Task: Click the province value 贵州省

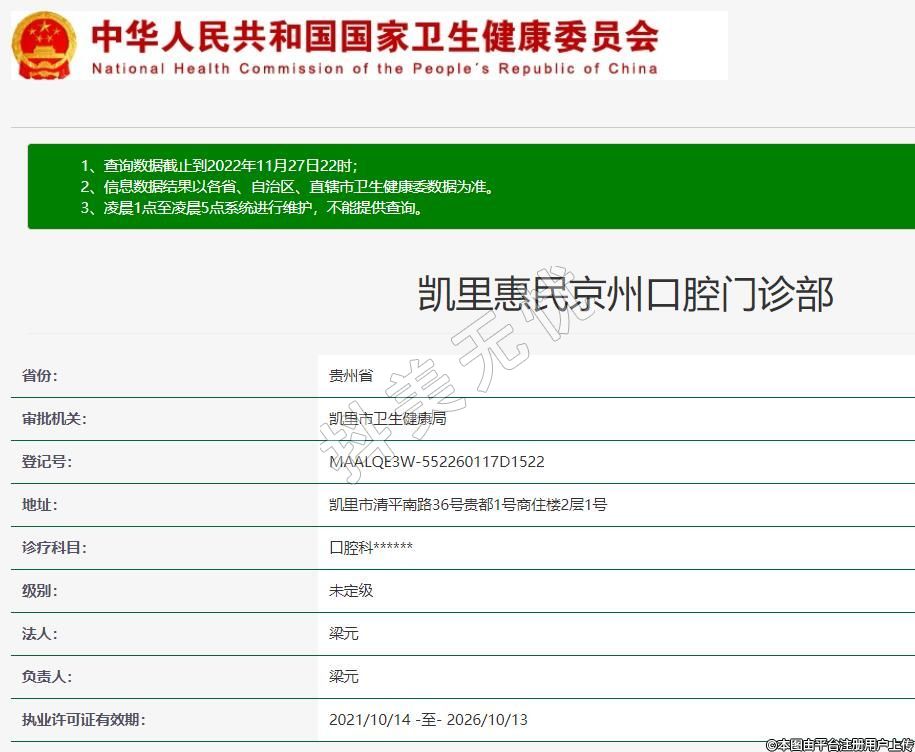Action: [x=351, y=376]
